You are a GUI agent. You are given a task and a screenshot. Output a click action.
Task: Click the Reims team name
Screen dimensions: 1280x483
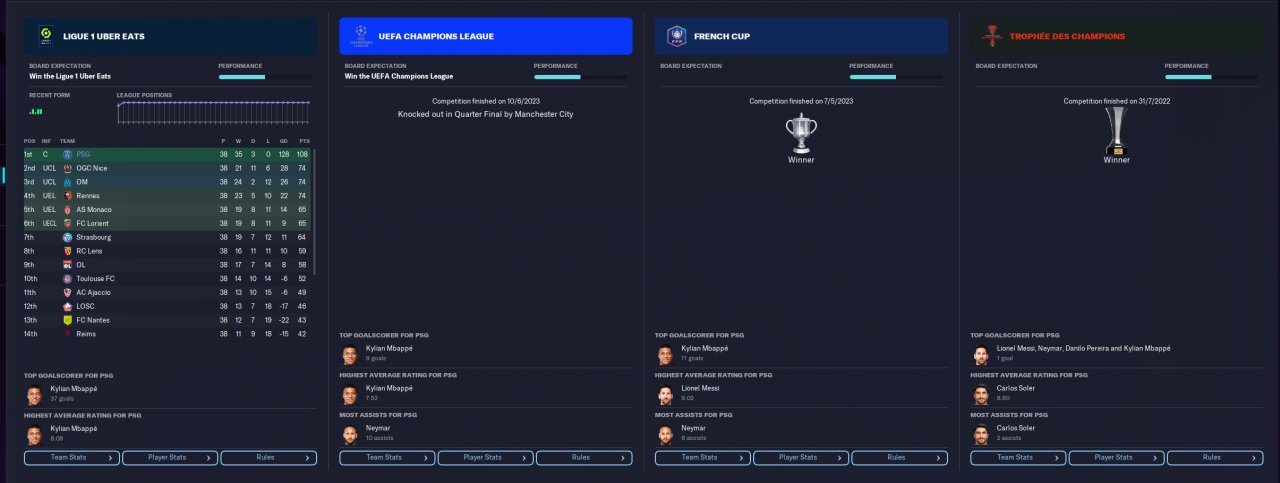tap(87, 334)
